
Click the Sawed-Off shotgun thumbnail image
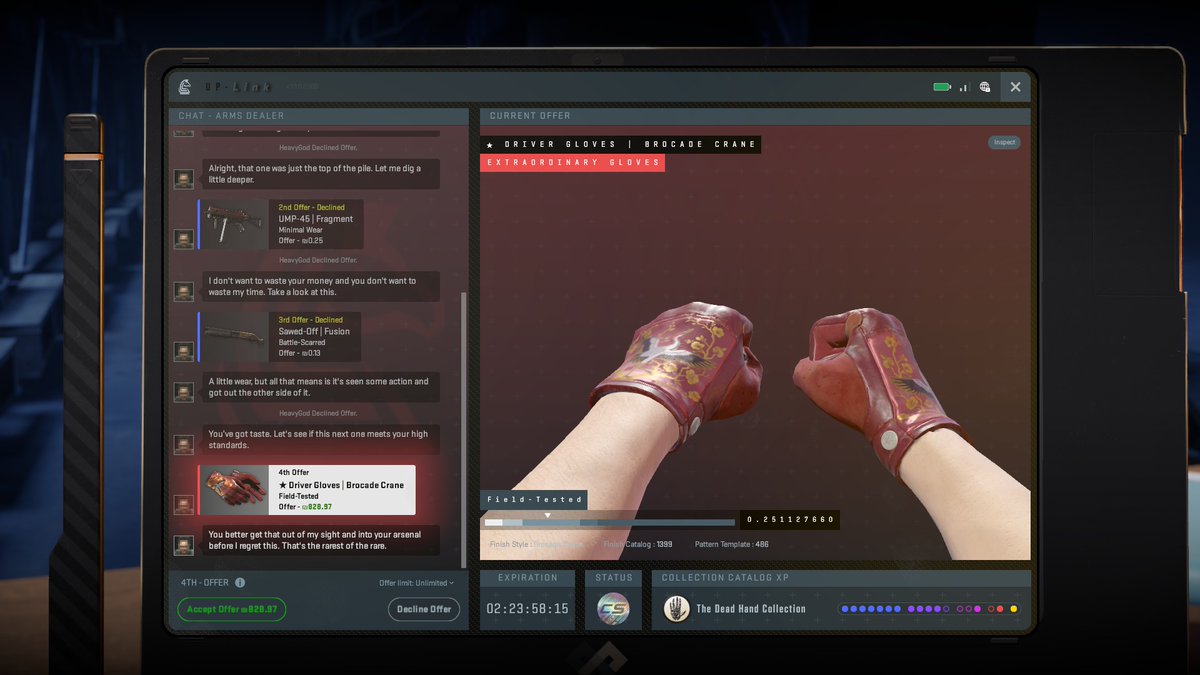tap(235, 336)
